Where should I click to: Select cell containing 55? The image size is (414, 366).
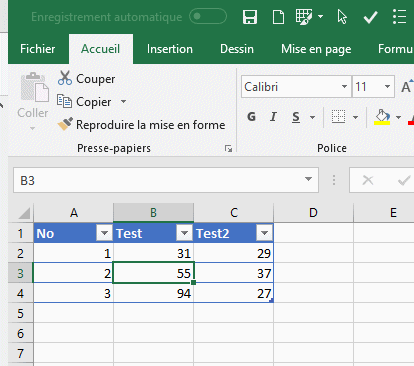153,273
